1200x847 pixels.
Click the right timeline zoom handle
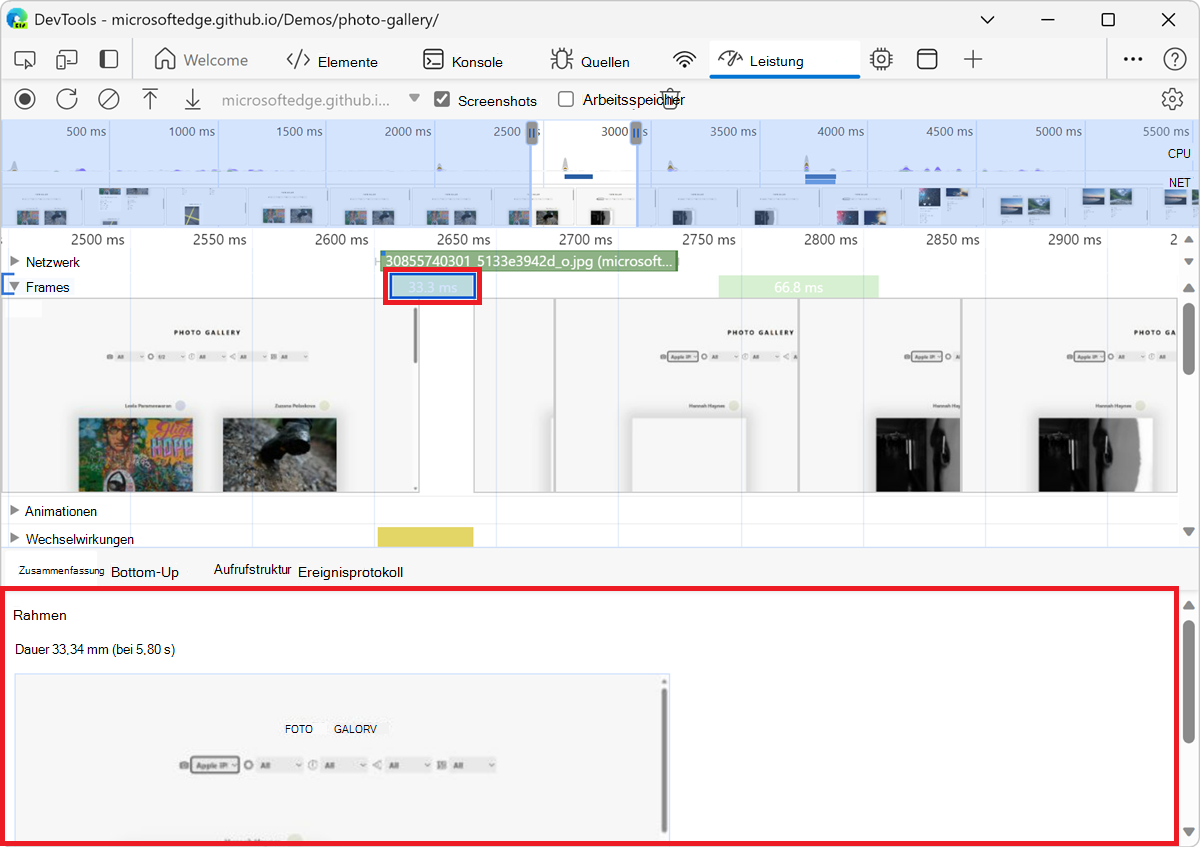pos(636,131)
